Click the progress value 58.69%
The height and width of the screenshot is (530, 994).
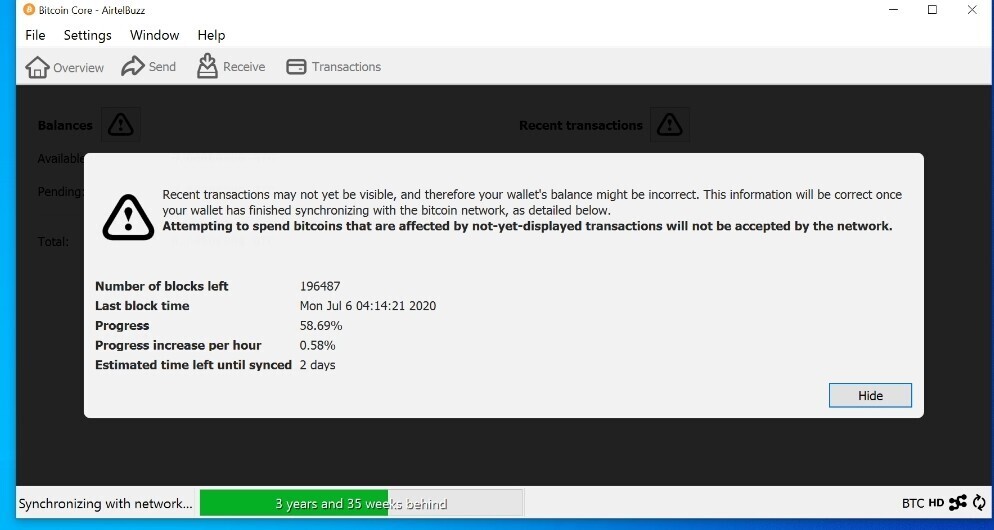(x=321, y=326)
